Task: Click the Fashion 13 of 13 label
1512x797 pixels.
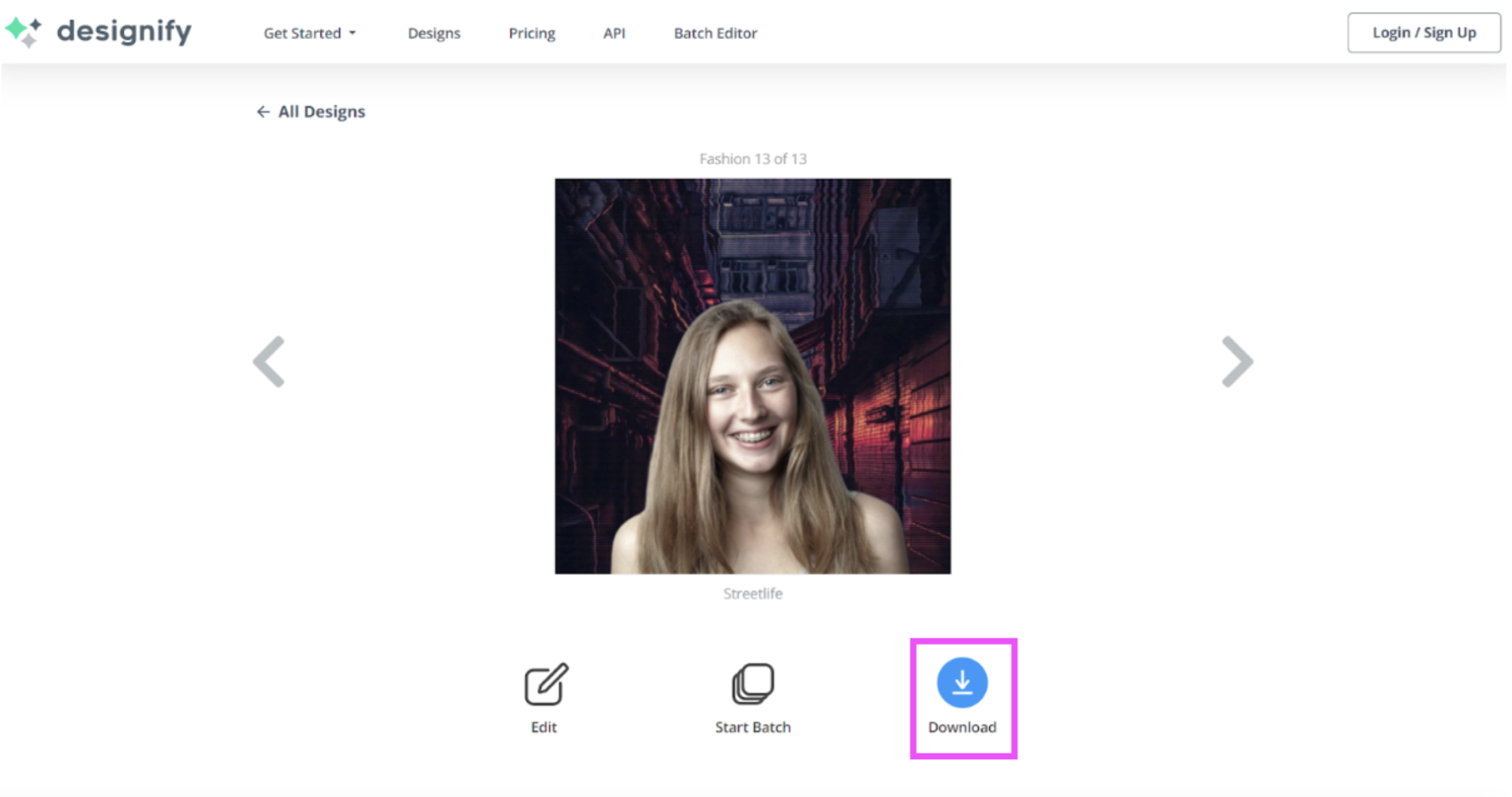Action: pyautogui.click(x=752, y=159)
